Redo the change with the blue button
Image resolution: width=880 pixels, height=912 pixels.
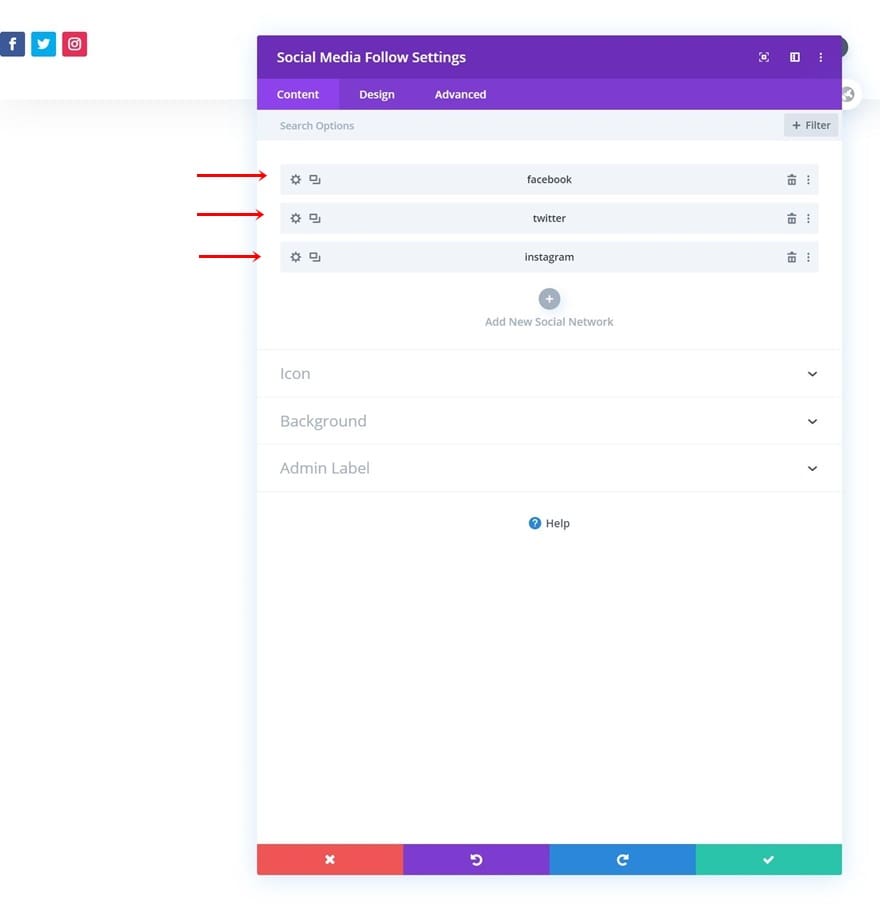tap(622, 859)
